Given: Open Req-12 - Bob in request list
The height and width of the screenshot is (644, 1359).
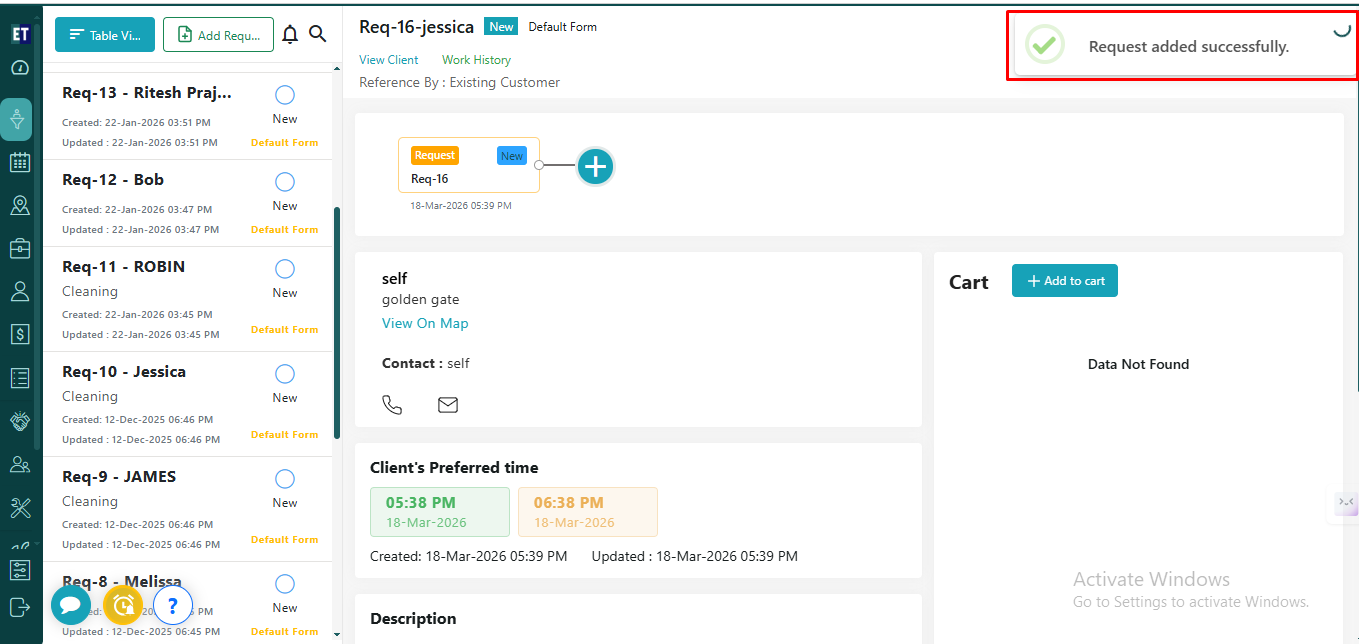Looking at the screenshot, I should pyautogui.click(x=113, y=180).
